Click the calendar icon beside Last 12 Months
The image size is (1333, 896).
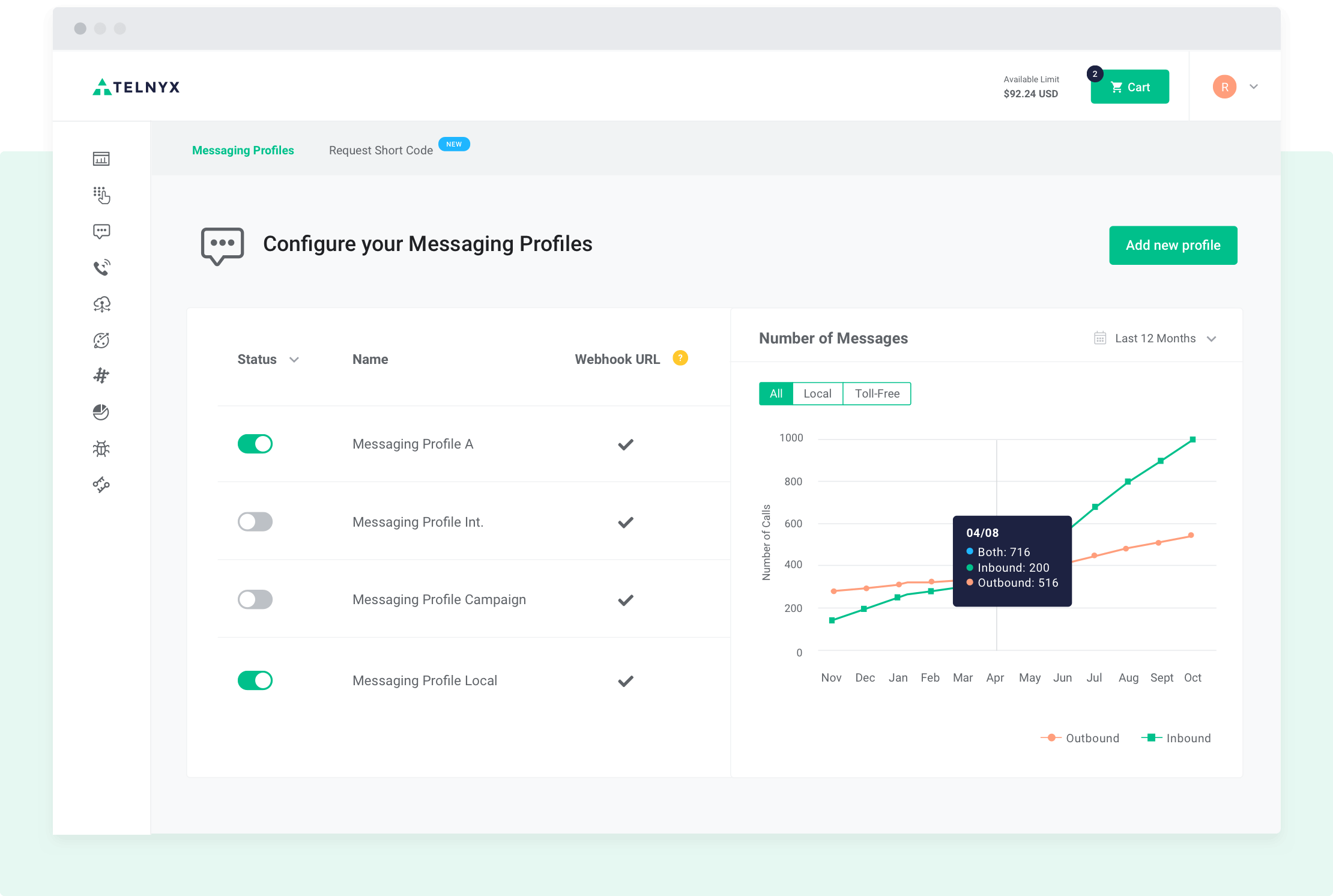(x=1100, y=338)
